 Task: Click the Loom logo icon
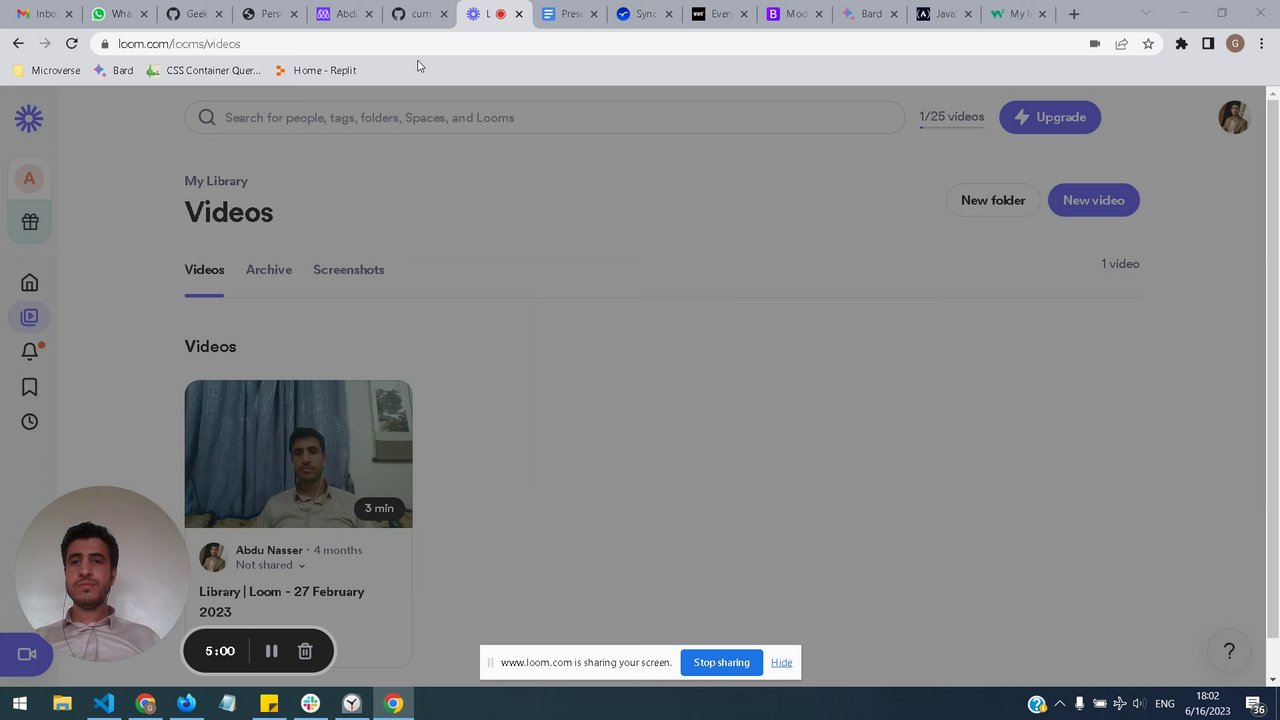[x=29, y=119]
